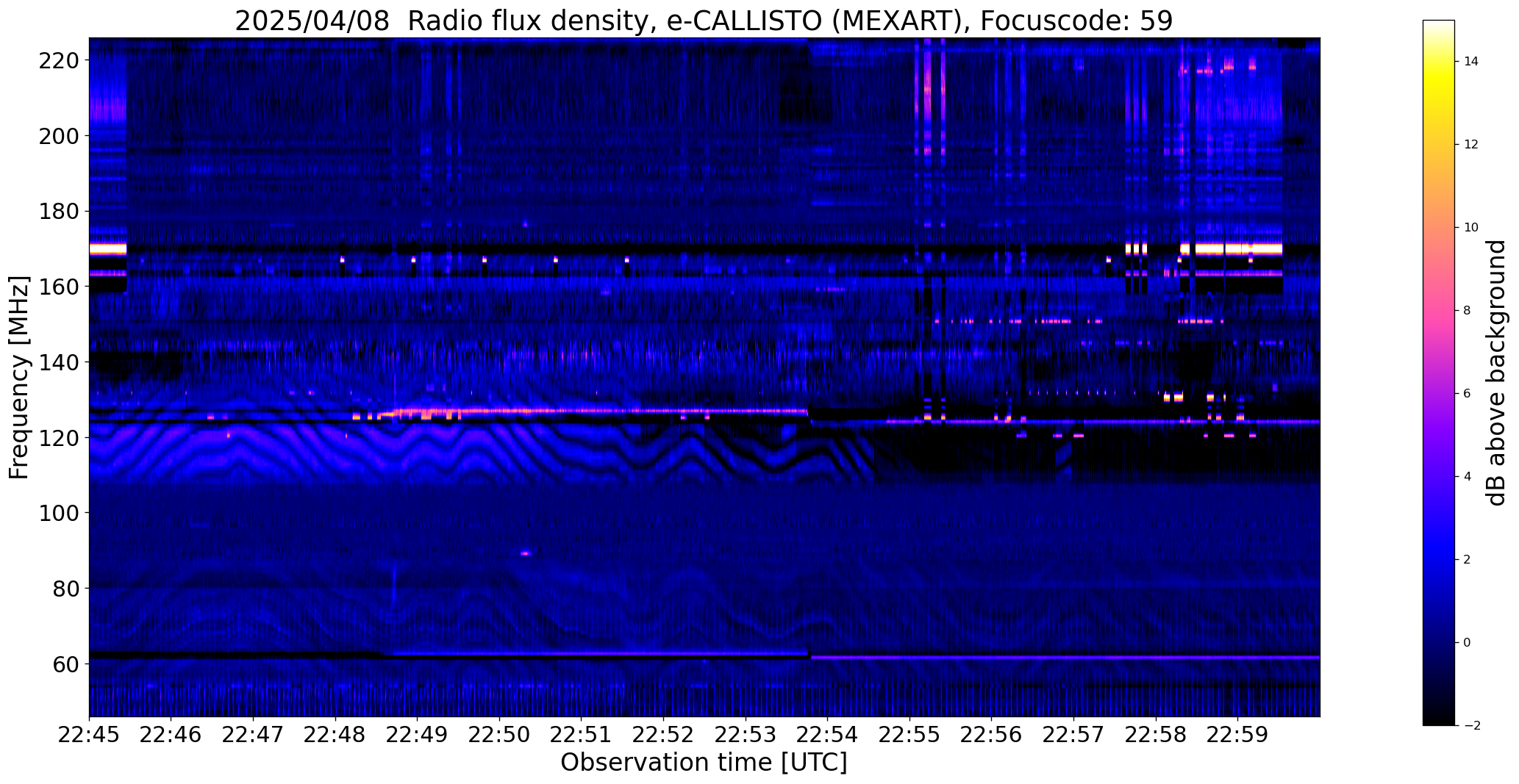The height and width of the screenshot is (784, 1519).
Task: Click the 22:47 time tick label
Action: (253, 735)
